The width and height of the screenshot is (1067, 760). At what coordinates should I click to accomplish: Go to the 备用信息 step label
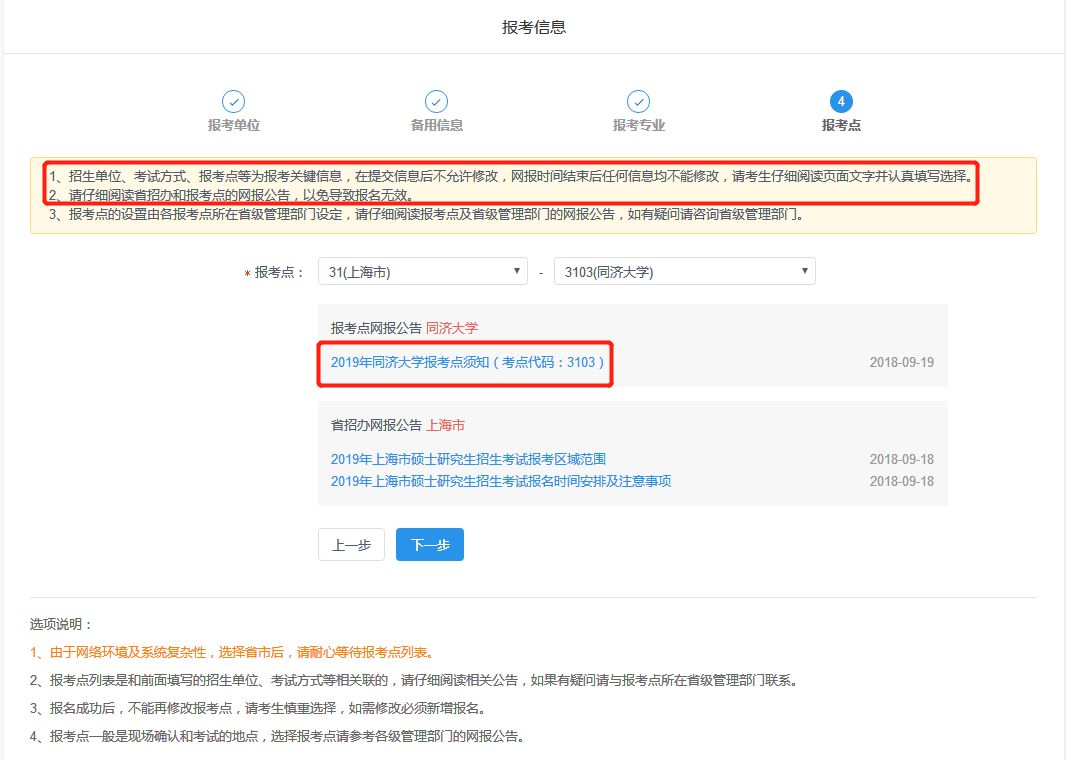coord(436,126)
